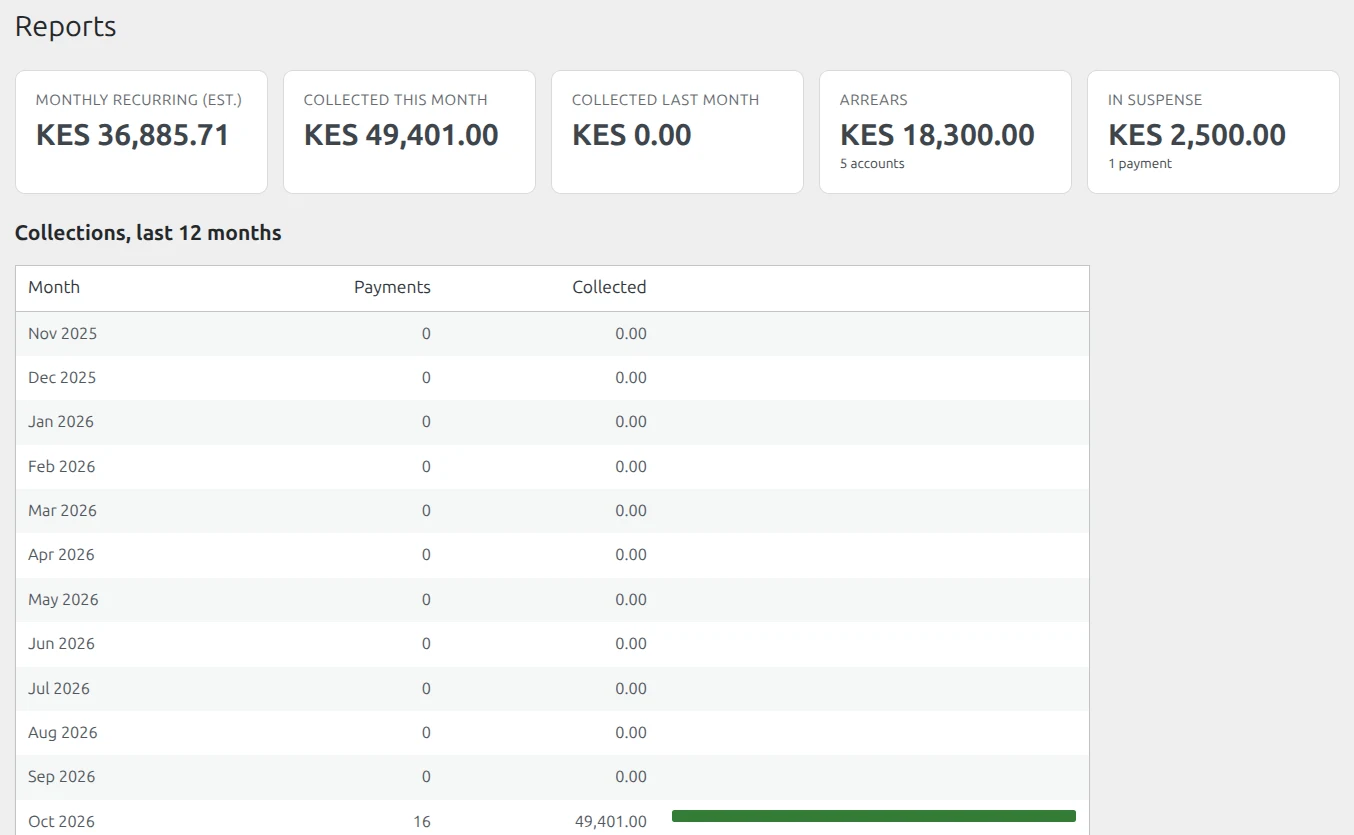The image size is (1354, 835).
Task: Select the Nov 2025 row label
Action: click(62, 333)
